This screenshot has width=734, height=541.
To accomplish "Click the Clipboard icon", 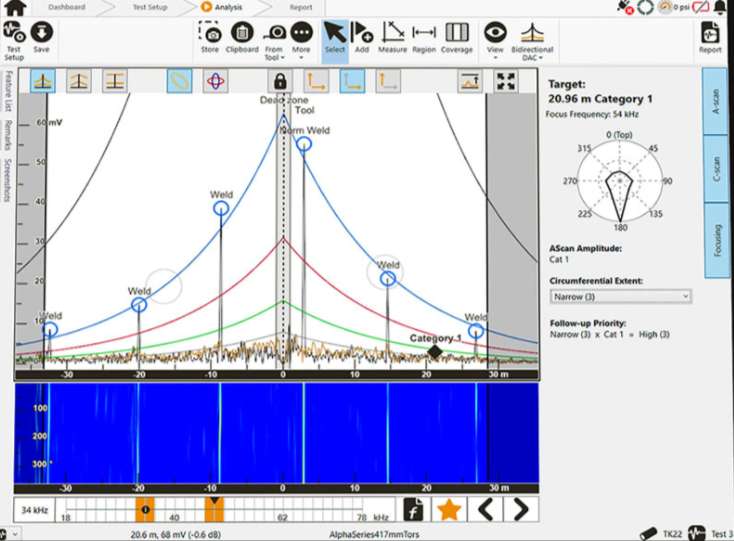I will coord(241,35).
